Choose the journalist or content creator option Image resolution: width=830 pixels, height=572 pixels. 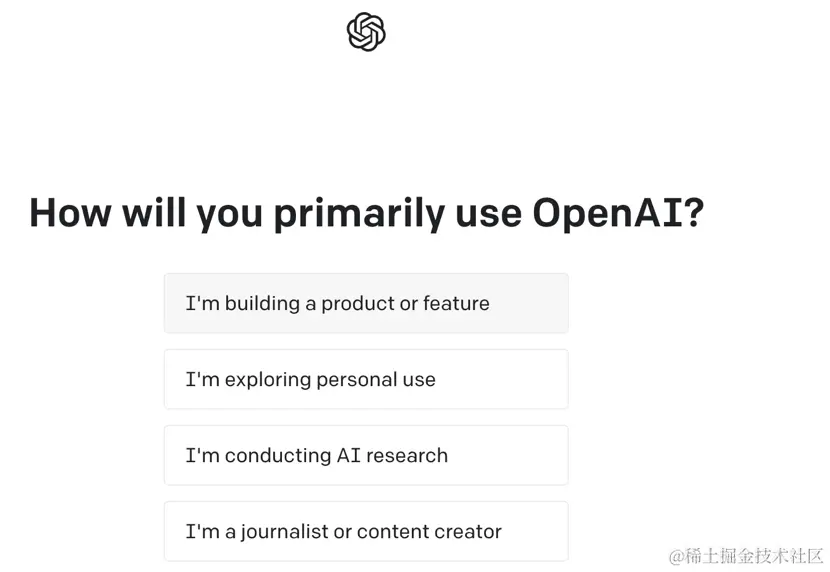tap(366, 531)
